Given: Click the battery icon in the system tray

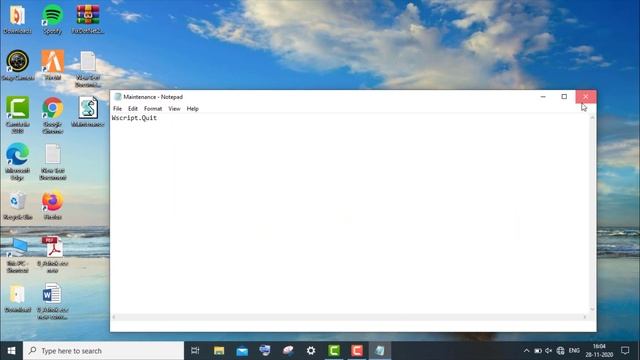Looking at the screenshot, I should [538, 351].
